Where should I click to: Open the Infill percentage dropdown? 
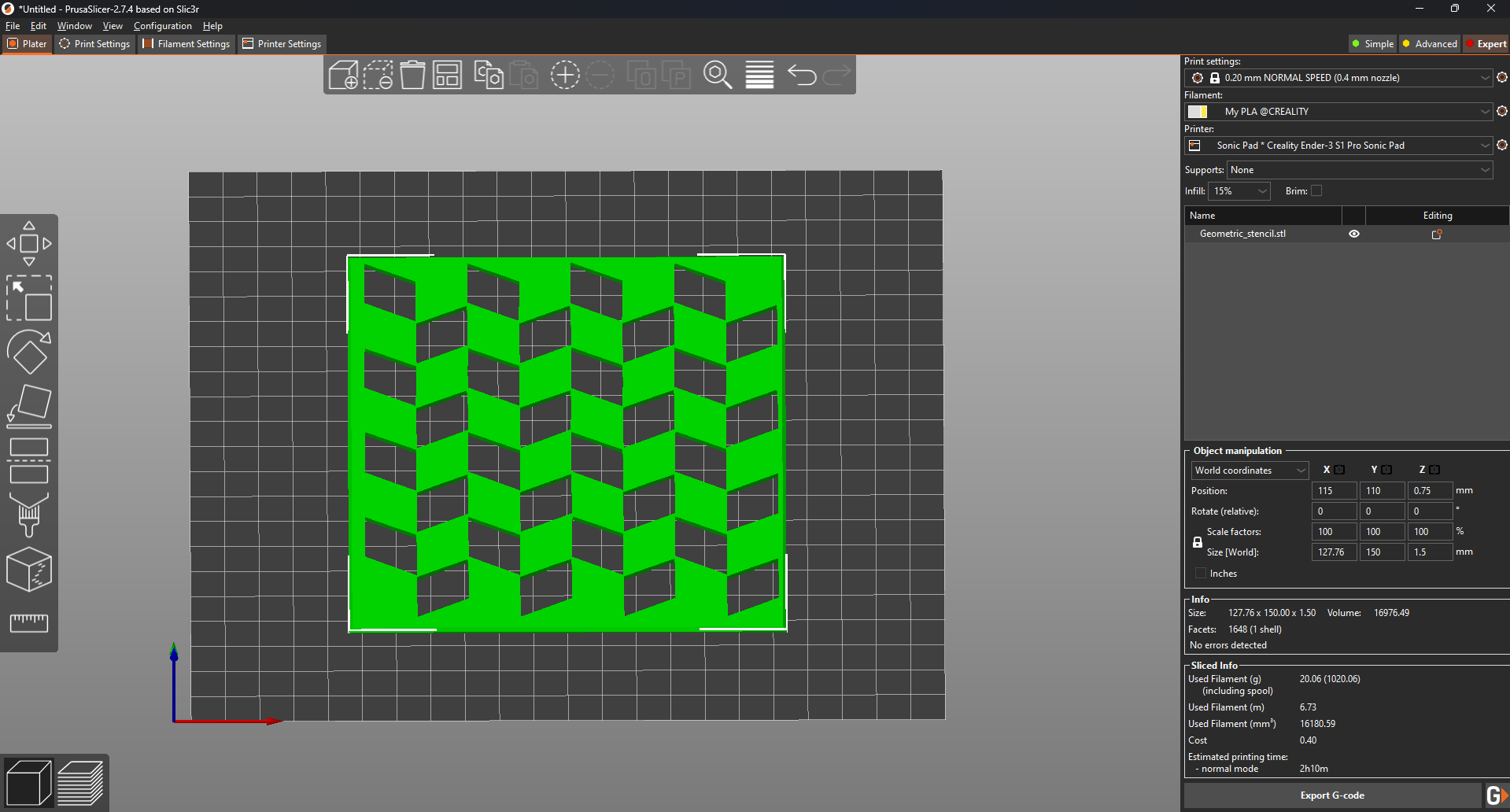tap(1239, 191)
